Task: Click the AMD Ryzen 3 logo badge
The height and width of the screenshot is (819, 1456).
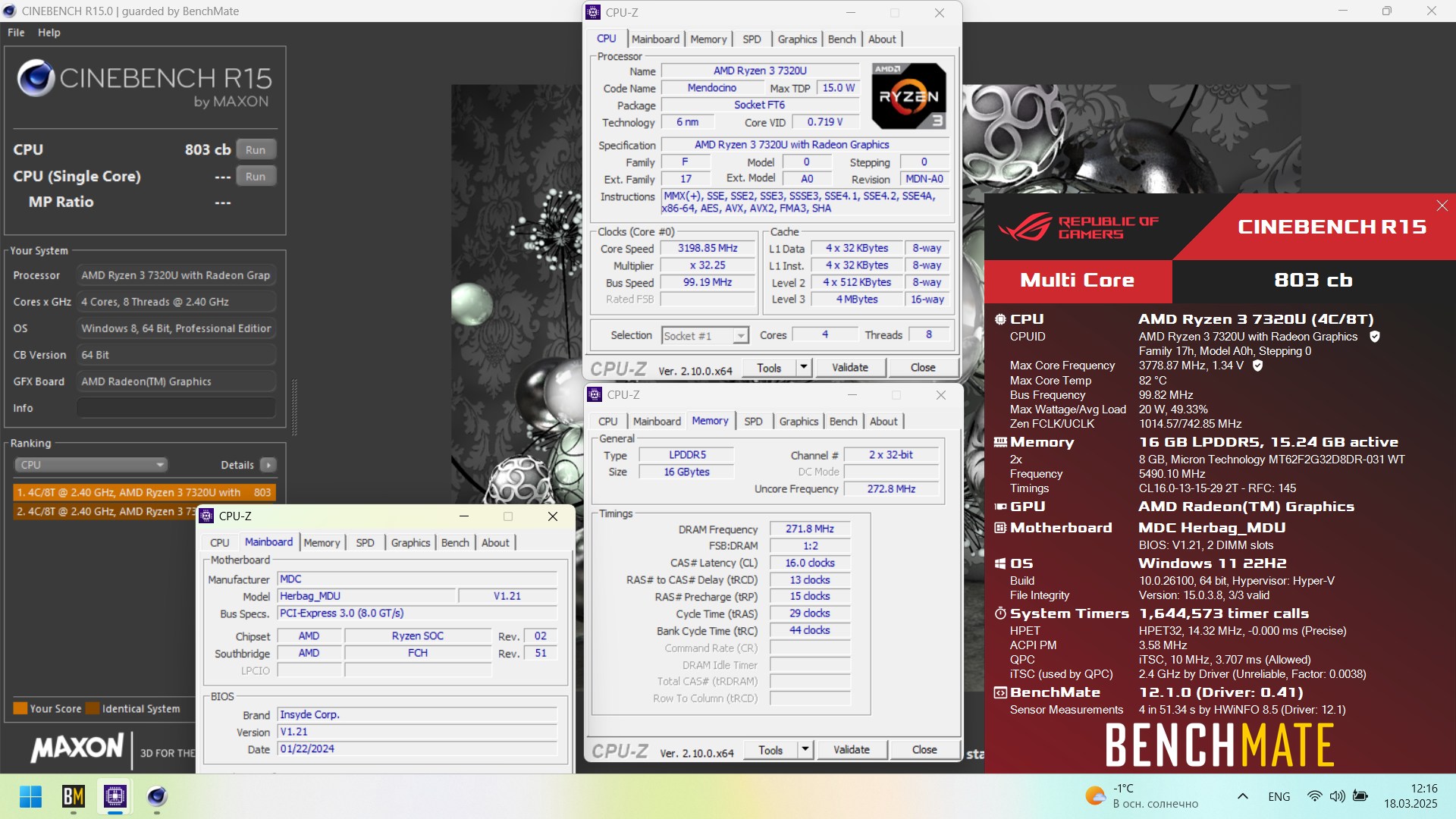Action: pyautogui.click(x=908, y=96)
